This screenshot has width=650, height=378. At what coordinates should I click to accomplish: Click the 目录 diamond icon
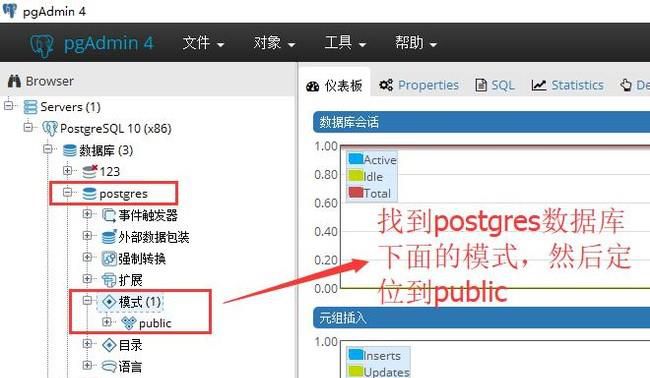(109, 345)
